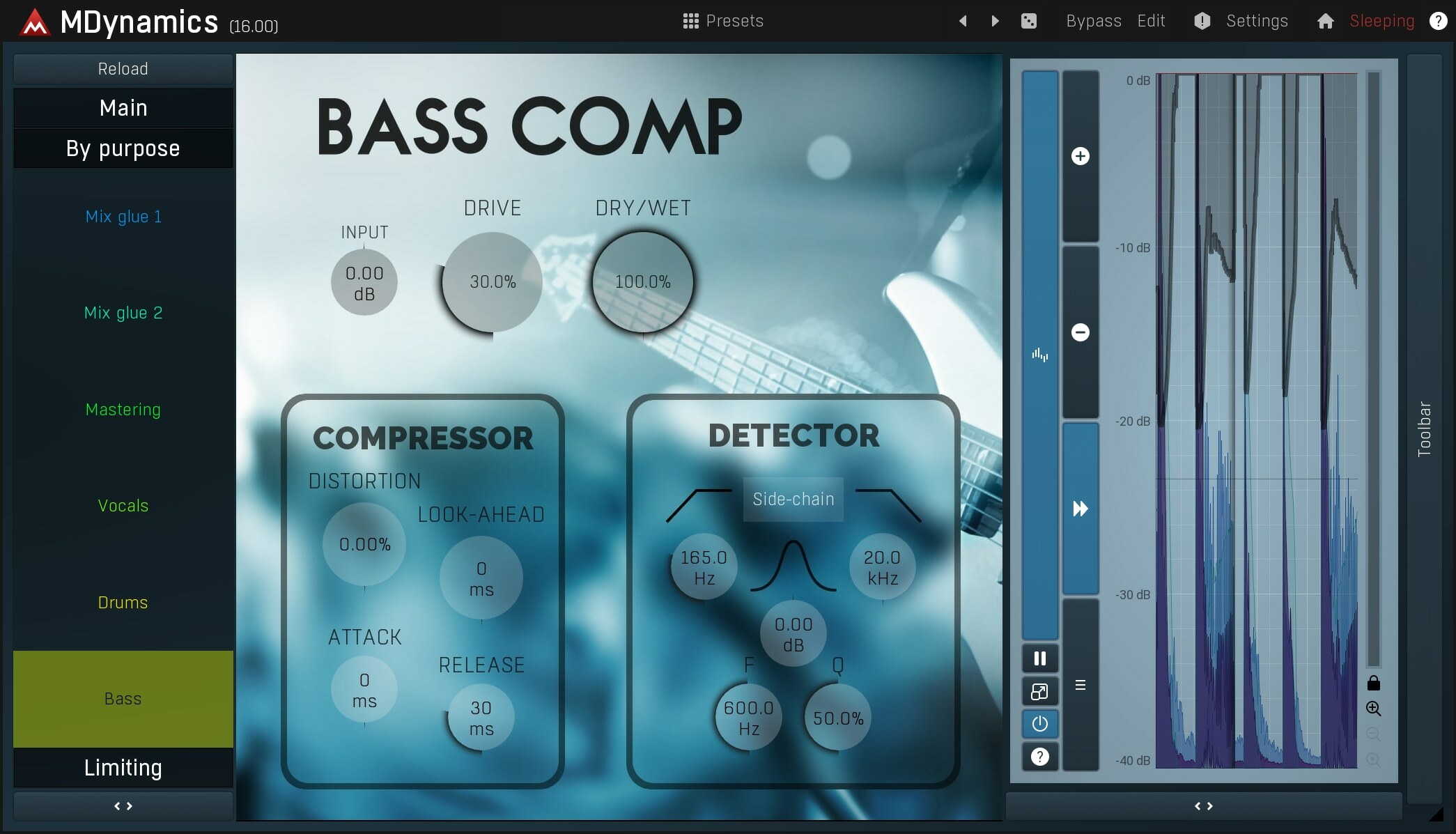Viewport: 1456px width, 834px height.
Task: Click the analyzer histogram icon above the meter
Action: 1039,354
